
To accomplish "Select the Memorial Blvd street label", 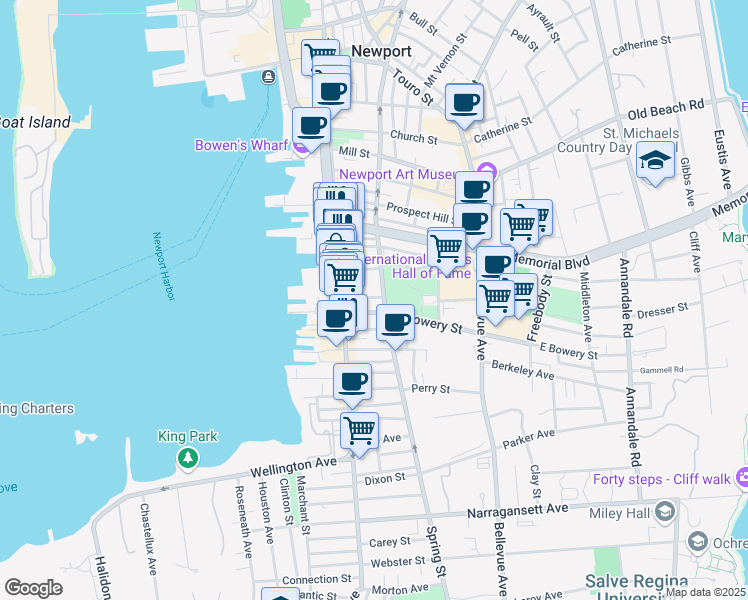I will (x=552, y=263).
